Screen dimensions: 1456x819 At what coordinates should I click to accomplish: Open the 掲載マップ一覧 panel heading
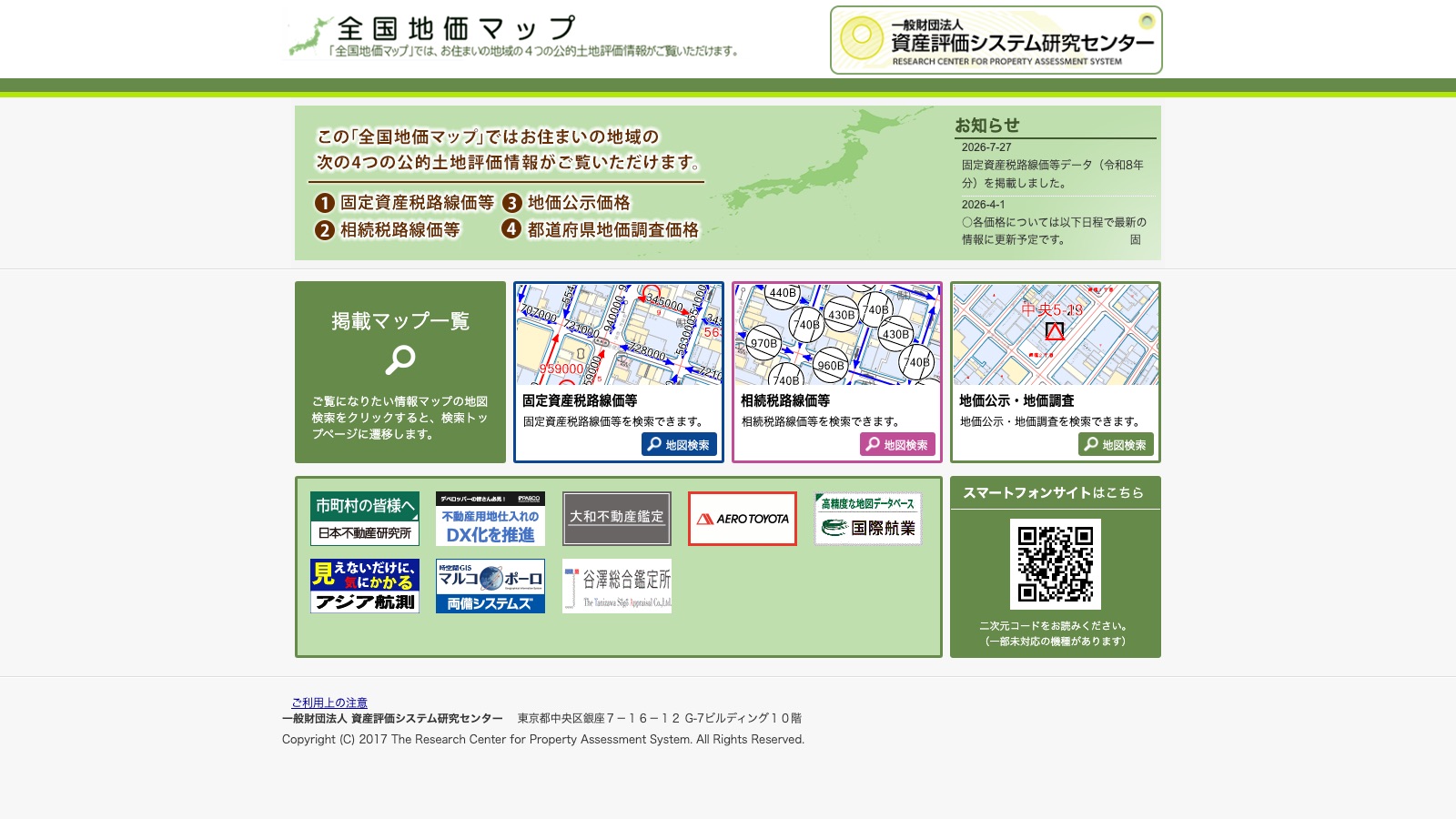tap(400, 321)
